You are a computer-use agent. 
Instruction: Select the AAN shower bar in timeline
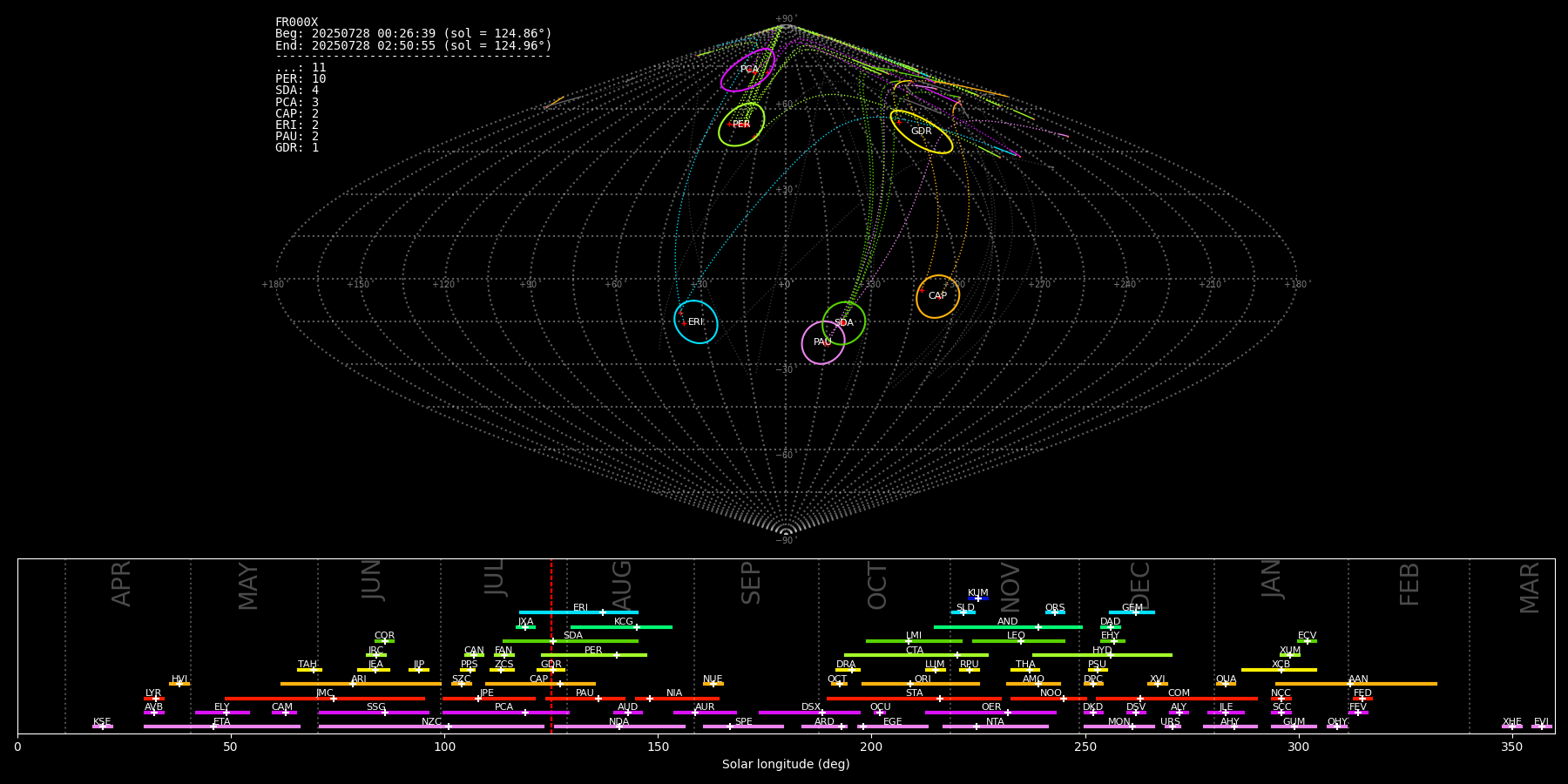(x=1356, y=684)
